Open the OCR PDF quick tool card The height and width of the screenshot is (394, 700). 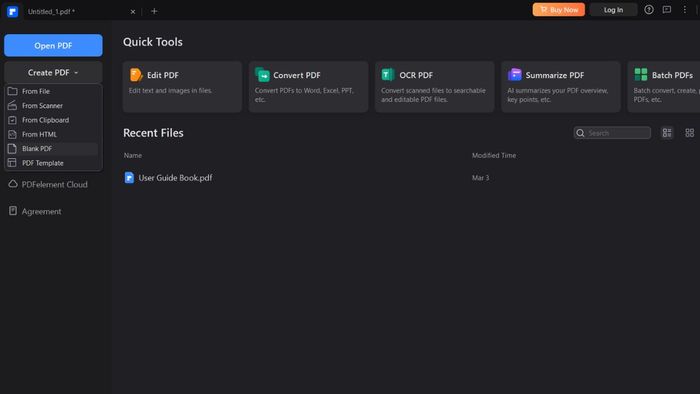point(435,87)
